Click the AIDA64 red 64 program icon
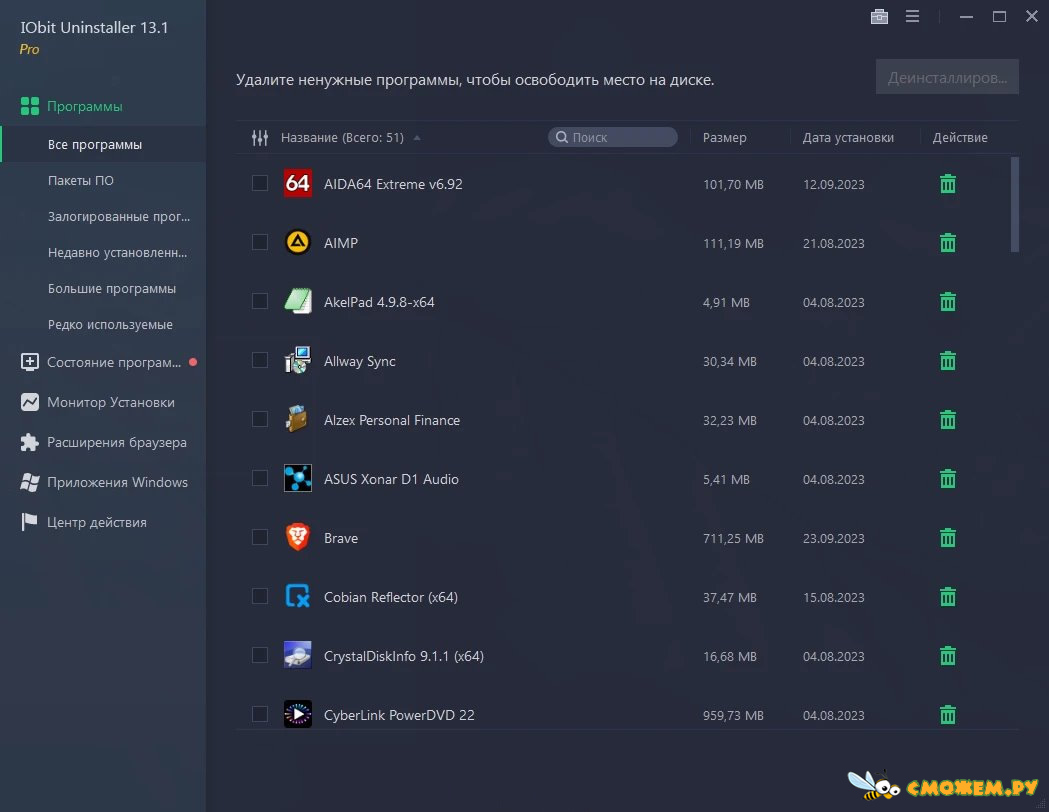 click(298, 183)
